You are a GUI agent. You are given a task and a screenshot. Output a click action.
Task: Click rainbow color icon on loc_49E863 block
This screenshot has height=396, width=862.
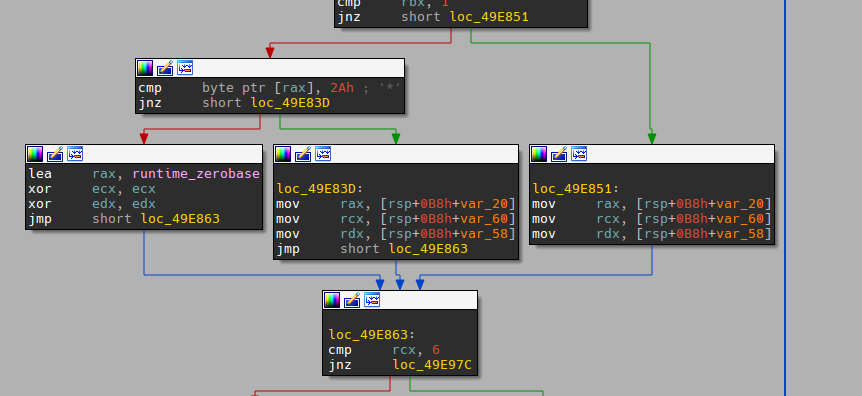point(332,300)
